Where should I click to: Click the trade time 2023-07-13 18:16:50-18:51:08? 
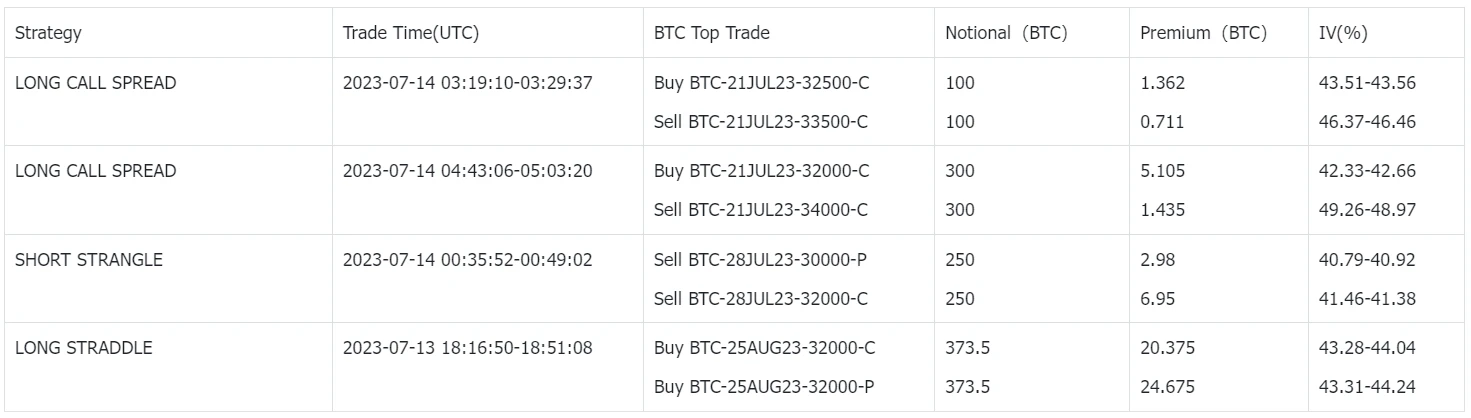(x=467, y=348)
